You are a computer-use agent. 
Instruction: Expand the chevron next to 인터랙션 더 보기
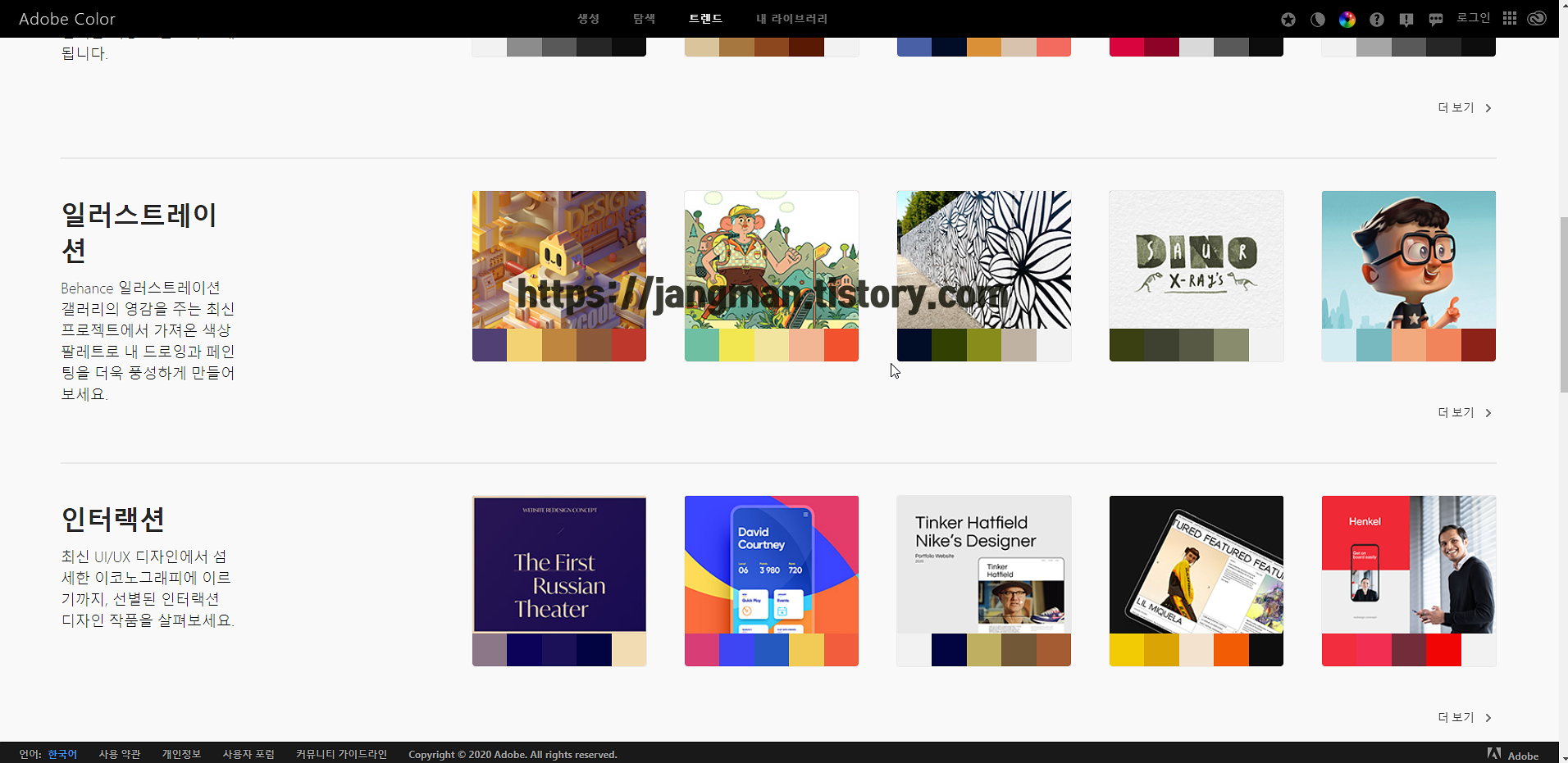[1488, 718]
